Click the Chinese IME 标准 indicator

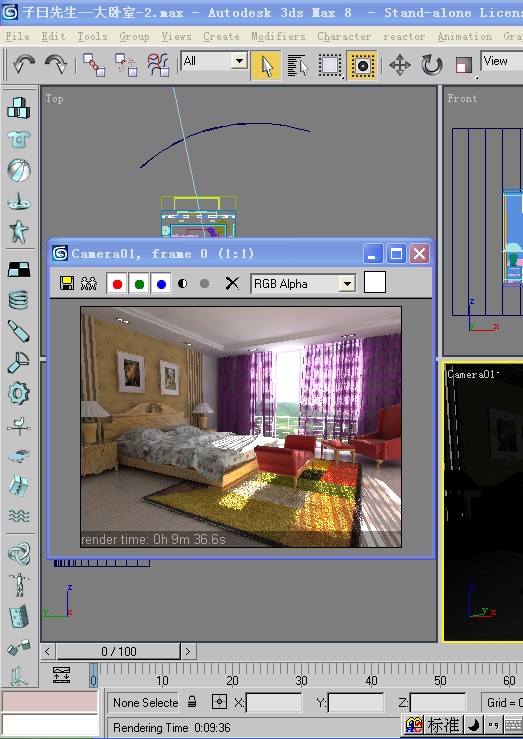(x=443, y=725)
